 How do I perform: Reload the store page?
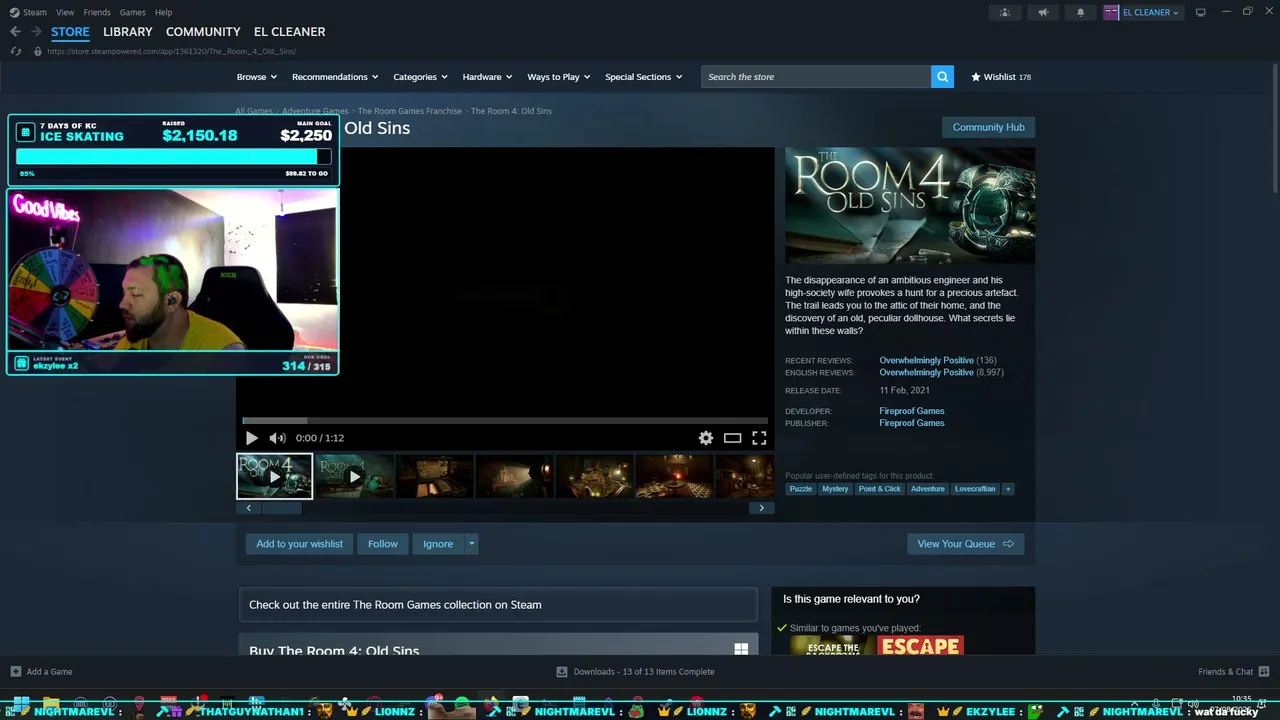[15, 51]
